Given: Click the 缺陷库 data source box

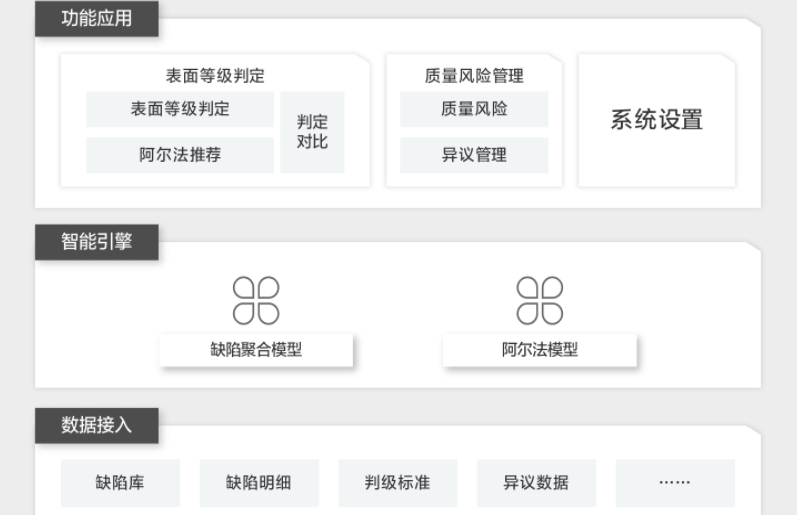Looking at the screenshot, I should [x=120, y=483].
